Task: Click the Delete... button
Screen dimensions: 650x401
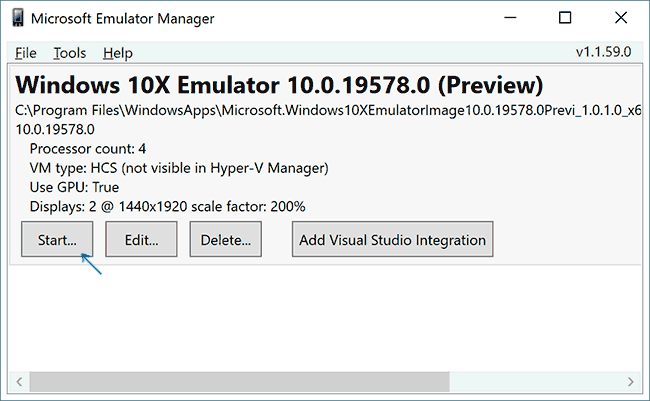Action: point(225,240)
